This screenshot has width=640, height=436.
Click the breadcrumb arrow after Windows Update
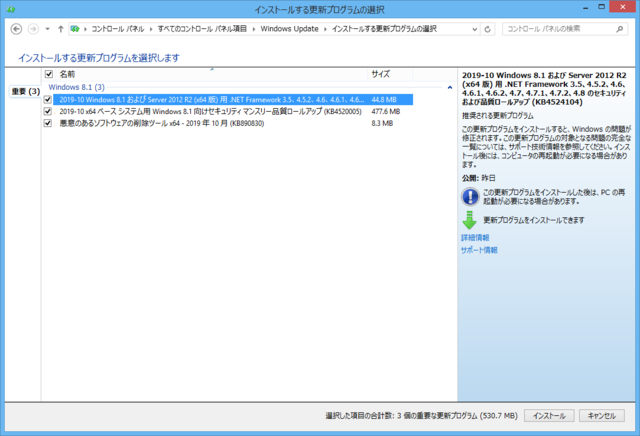(x=325, y=29)
